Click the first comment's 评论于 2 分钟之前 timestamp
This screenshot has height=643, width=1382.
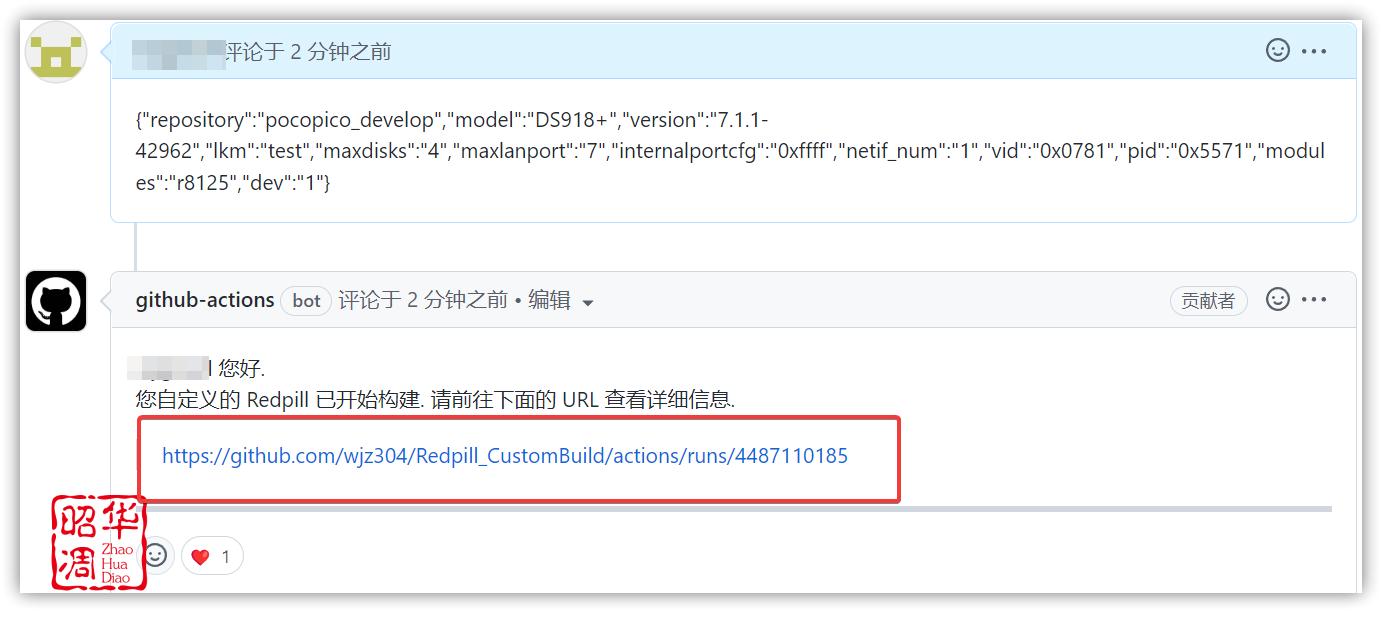308,52
